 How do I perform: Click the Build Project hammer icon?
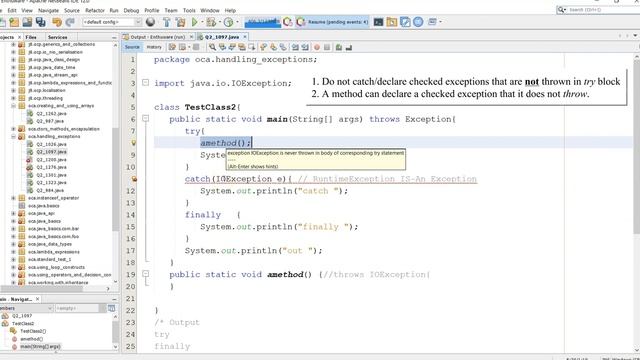(167, 22)
